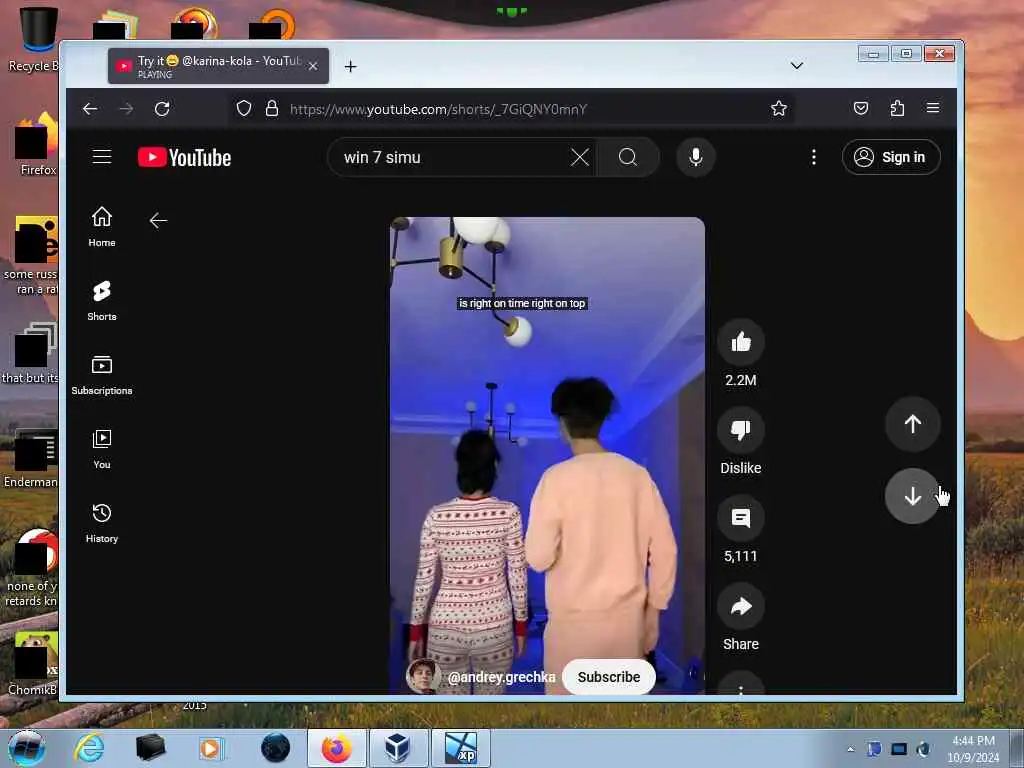Select the Try it @karina-kola YouTube tab

pyautogui.click(x=218, y=66)
